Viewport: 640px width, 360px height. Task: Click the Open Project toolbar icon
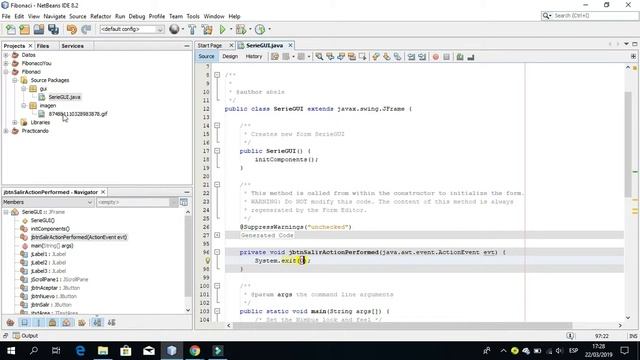point(39,29)
